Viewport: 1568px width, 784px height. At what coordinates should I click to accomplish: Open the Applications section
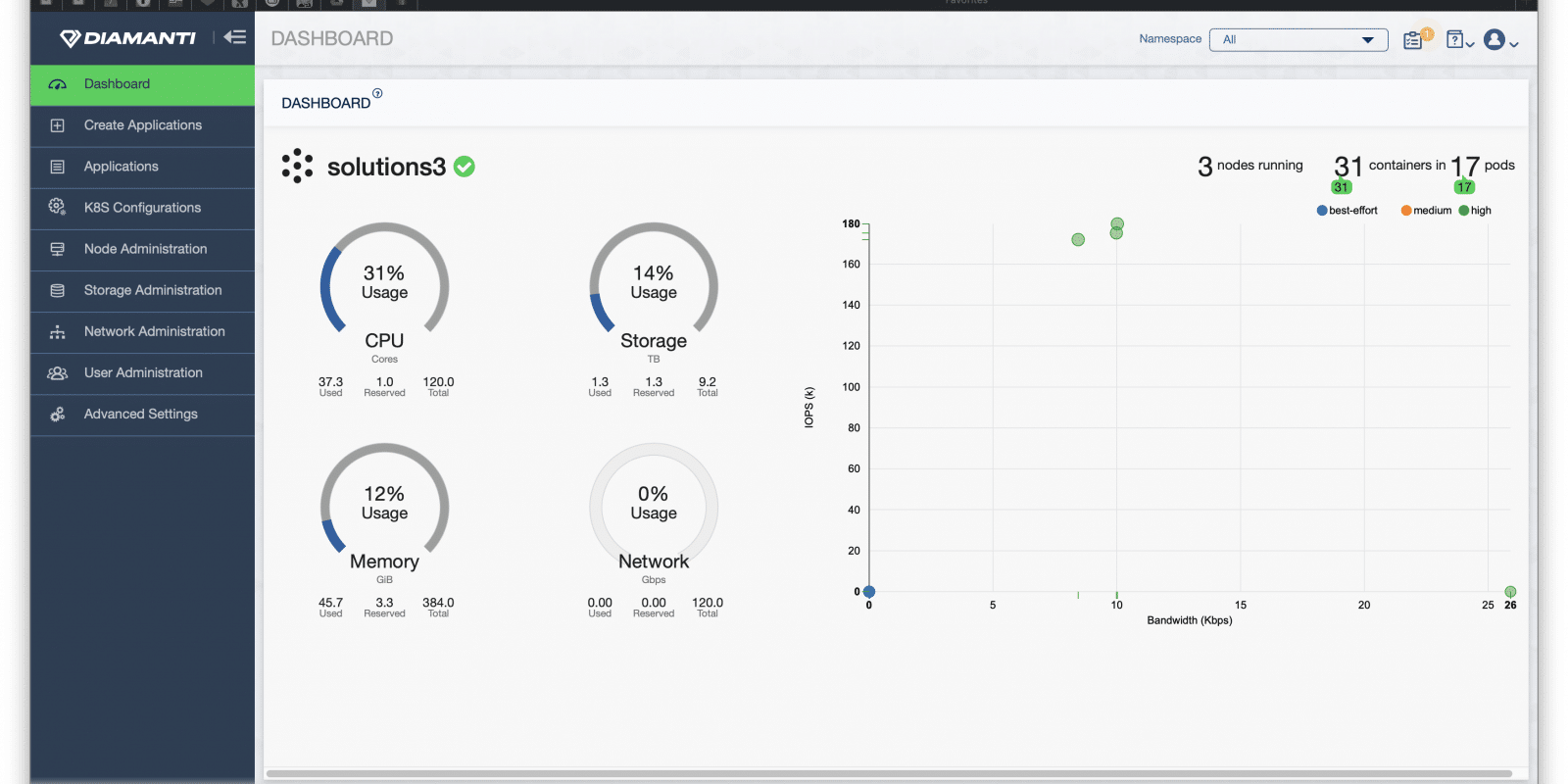coord(142,167)
